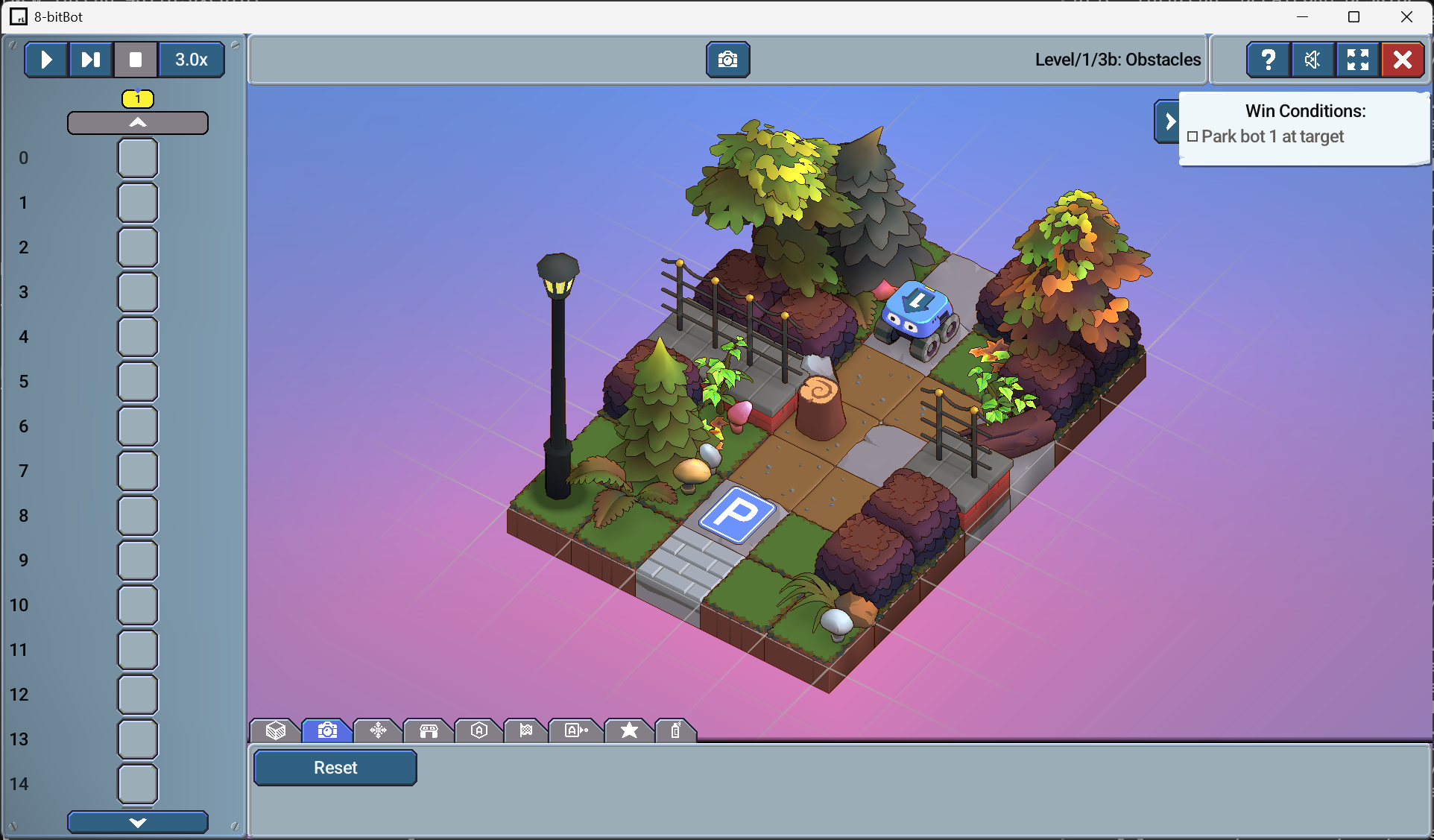The image size is (1434, 840).
Task: Click the step-forward button
Action: click(90, 60)
